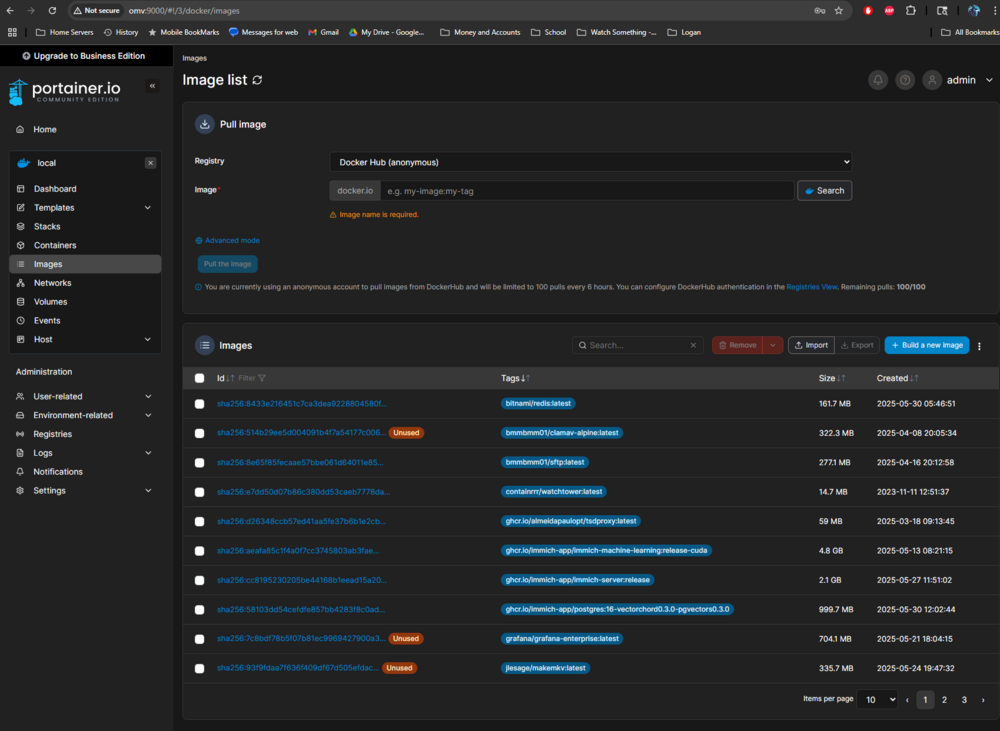Click the download icon beside Pull image
This screenshot has width=1000, height=731.
pyautogui.click(x=205, y=124)
